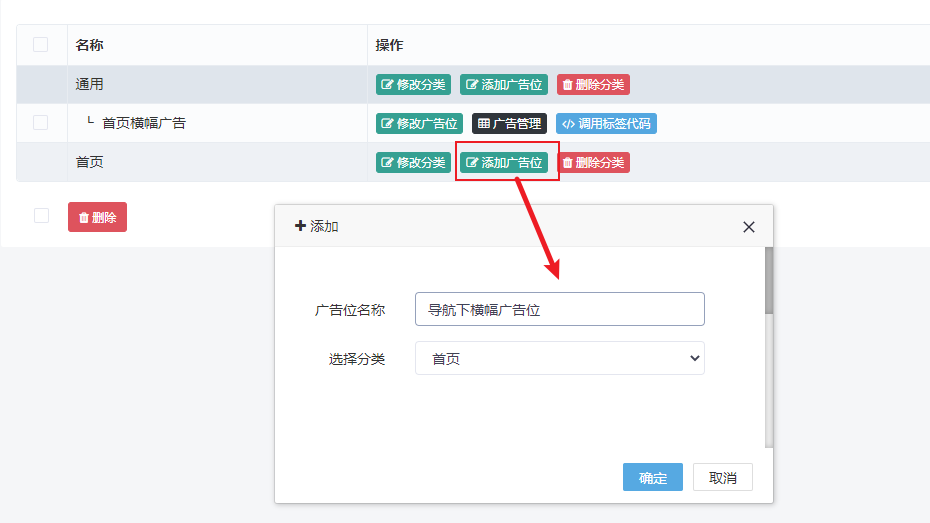Click 添加广告位 in the 首页 row

click(504, 162)
